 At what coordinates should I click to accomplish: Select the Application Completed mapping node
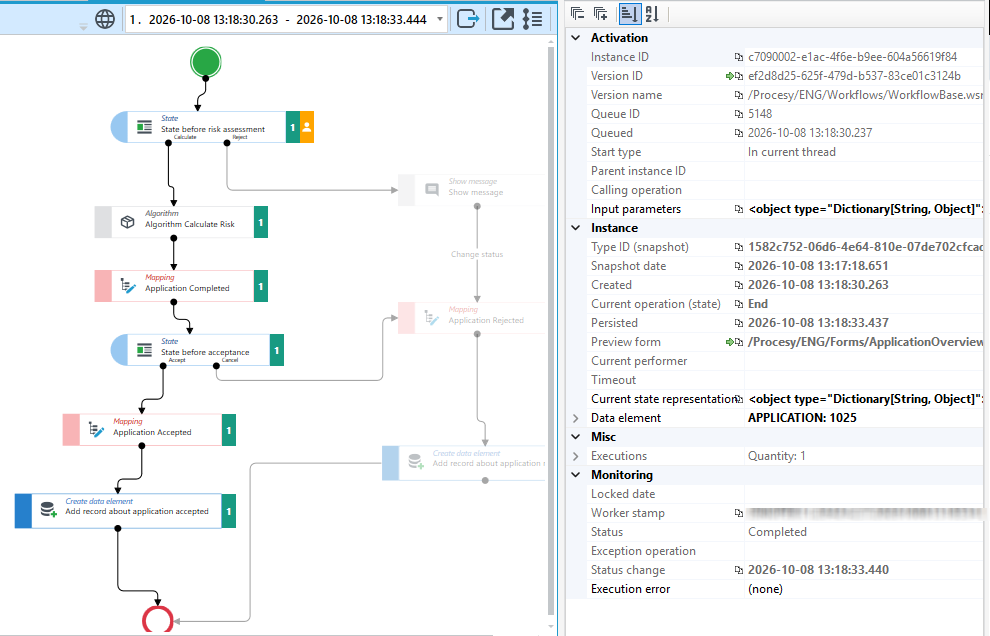[x=181, y=286]
